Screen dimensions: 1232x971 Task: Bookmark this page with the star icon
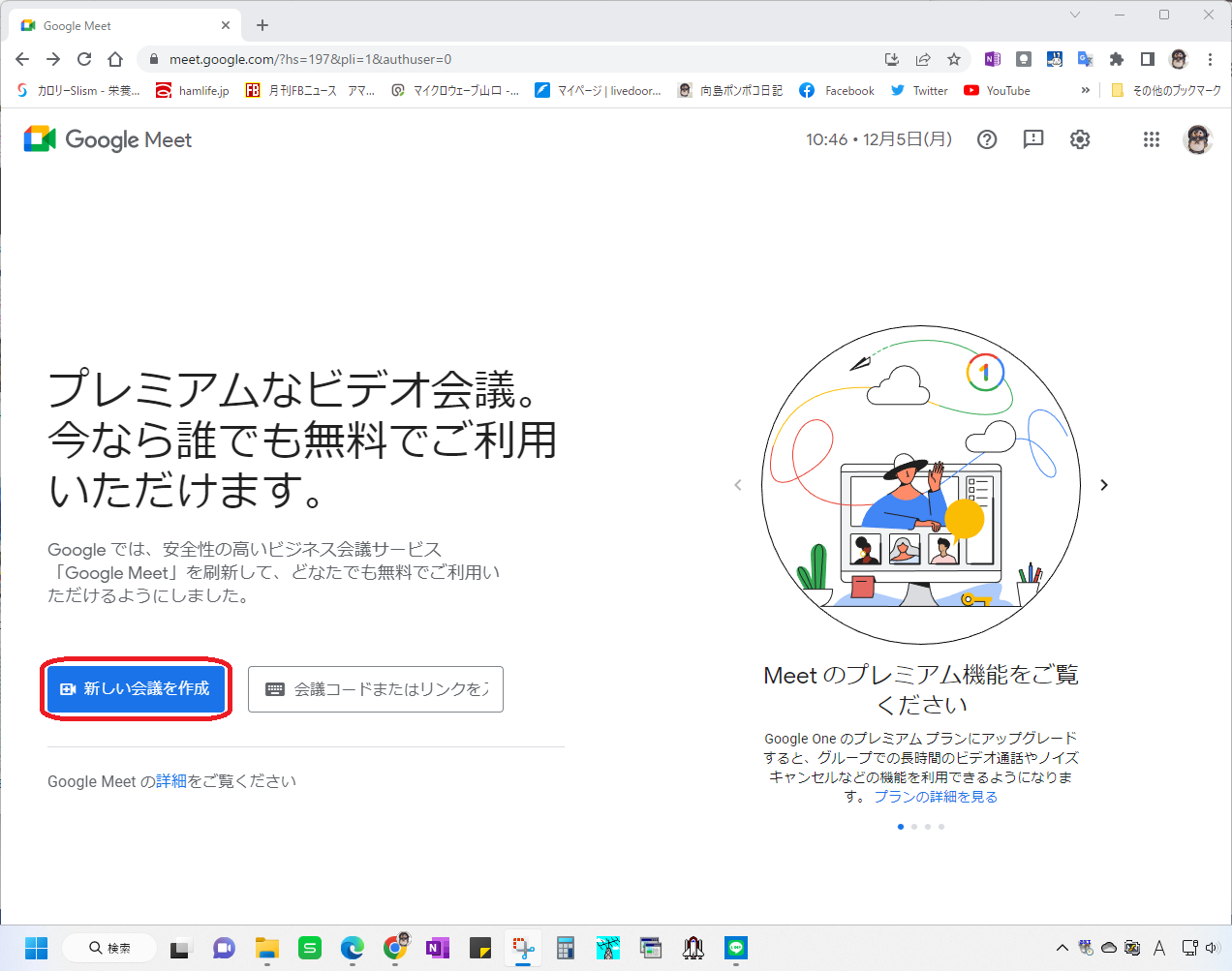(954, 59)
